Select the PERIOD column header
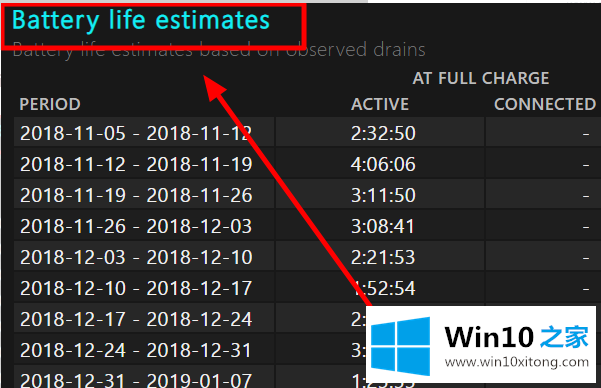Image resolution: width=601 pixels, height=388 pixels. click(x=50, y=104)
